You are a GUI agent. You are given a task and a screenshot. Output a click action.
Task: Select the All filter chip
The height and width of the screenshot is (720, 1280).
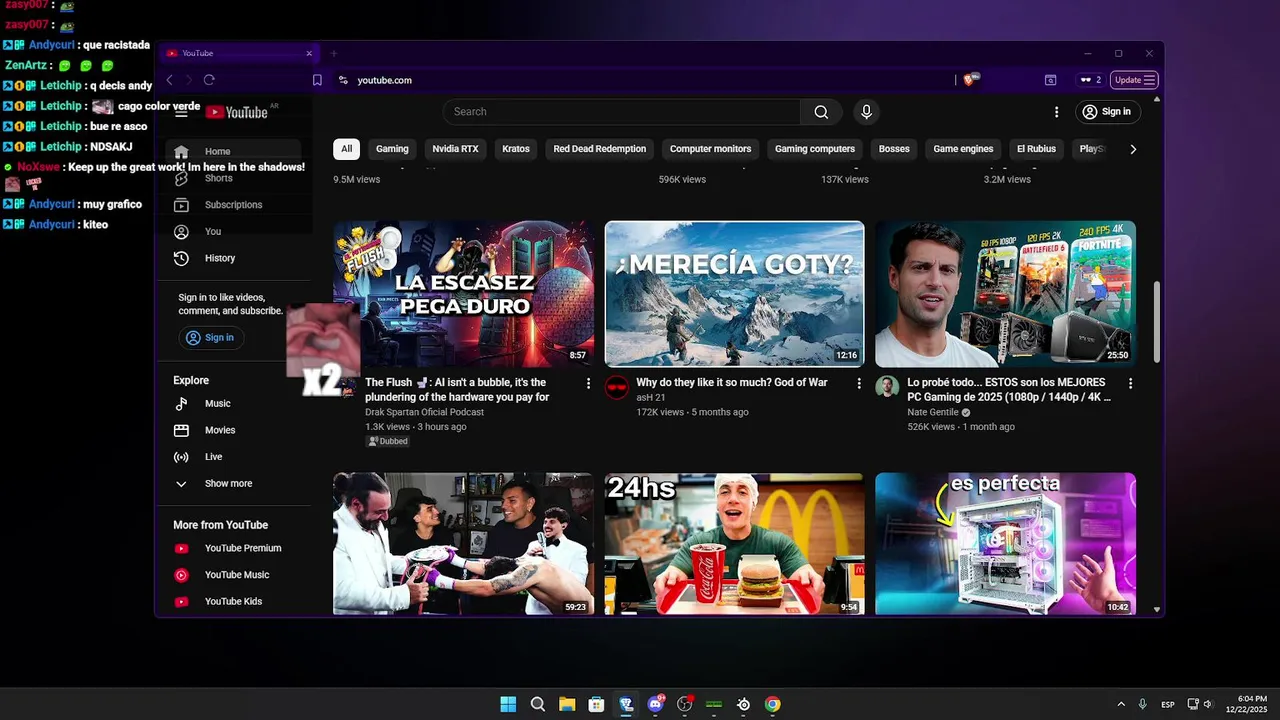coord(346,149)
